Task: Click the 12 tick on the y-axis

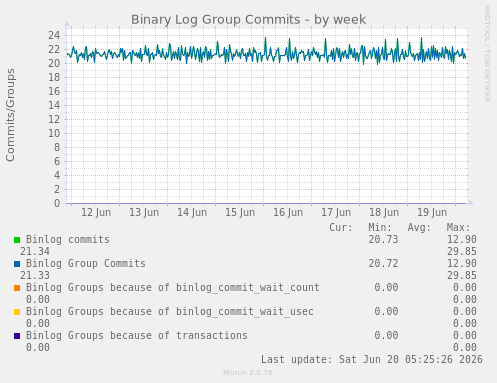Action: tap(54, 119)
